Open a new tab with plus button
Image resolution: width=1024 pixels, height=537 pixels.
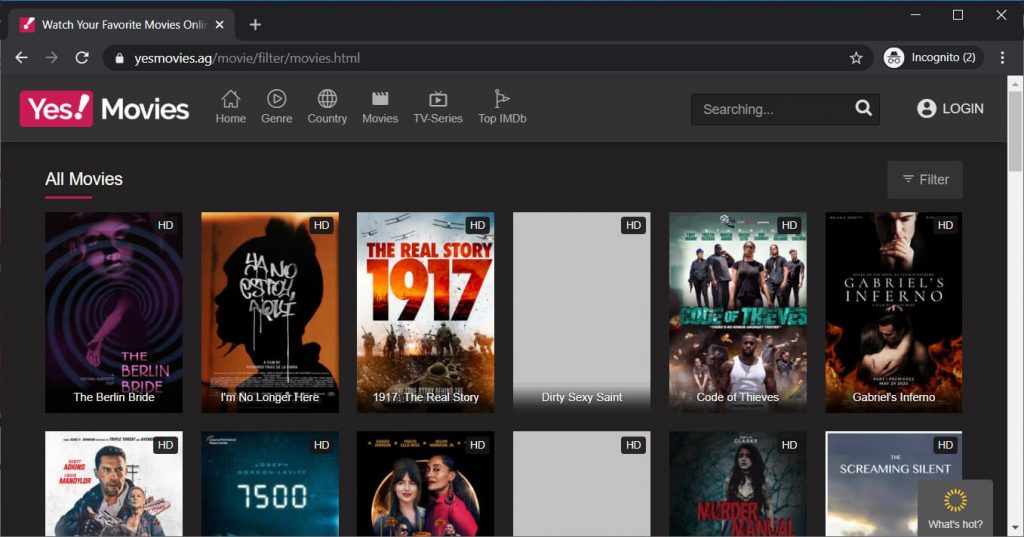(255, 25)
